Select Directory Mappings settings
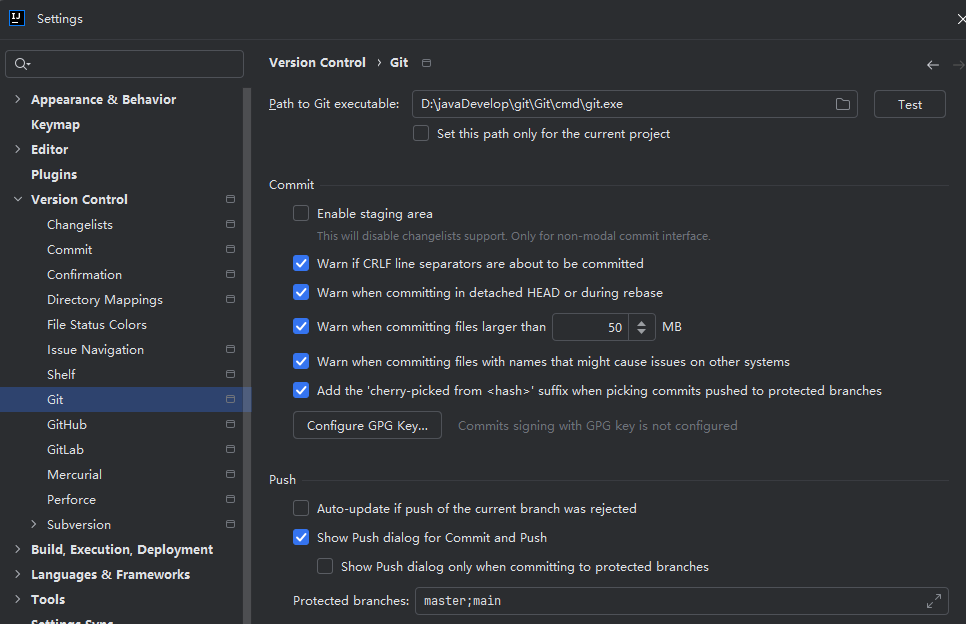This screenshot has width=966, height=624. (x=105, y=299)
